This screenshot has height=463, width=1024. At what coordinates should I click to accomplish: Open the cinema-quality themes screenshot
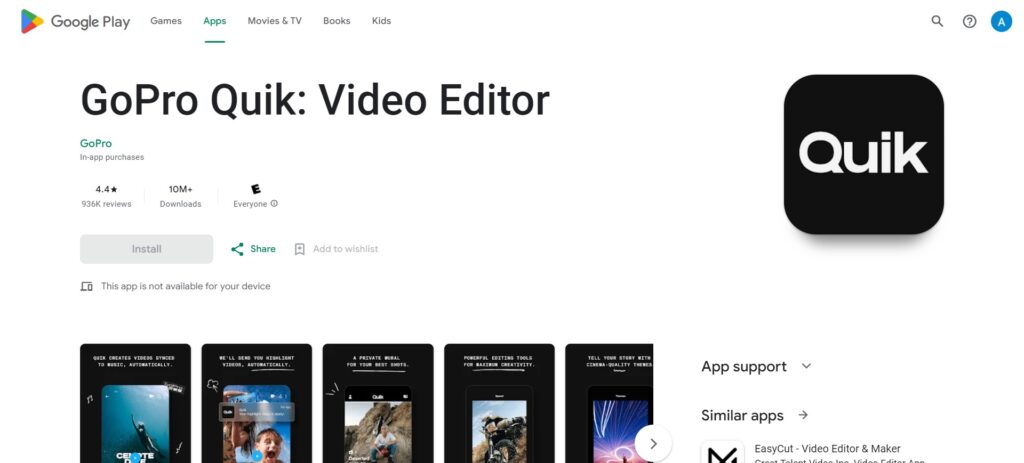tap(609, 403)
